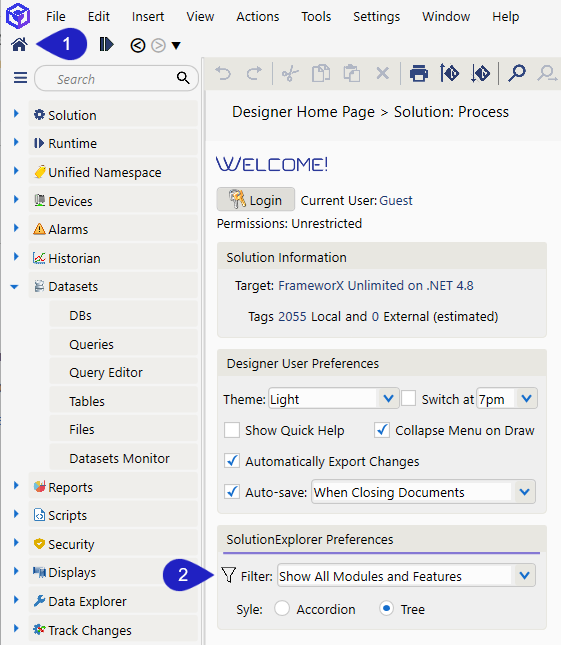
Task: Click the Guest current user link
Action: (x=396, y=200)
